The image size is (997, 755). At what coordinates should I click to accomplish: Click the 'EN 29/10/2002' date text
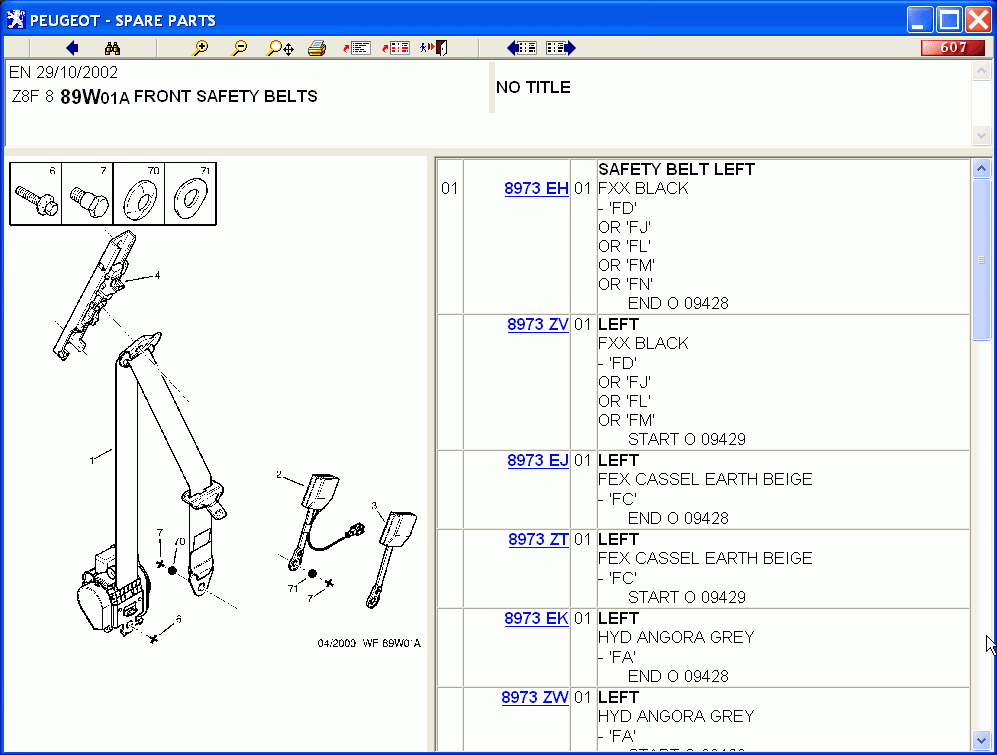tap(63, 72)
